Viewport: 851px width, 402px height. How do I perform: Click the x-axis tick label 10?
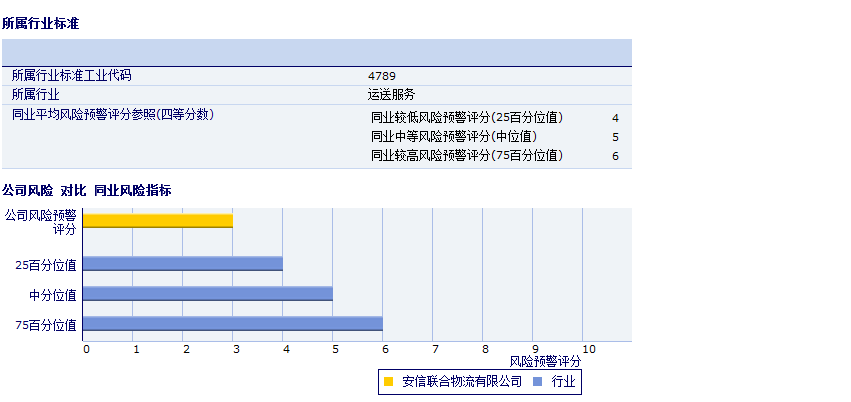click(589, 349)
